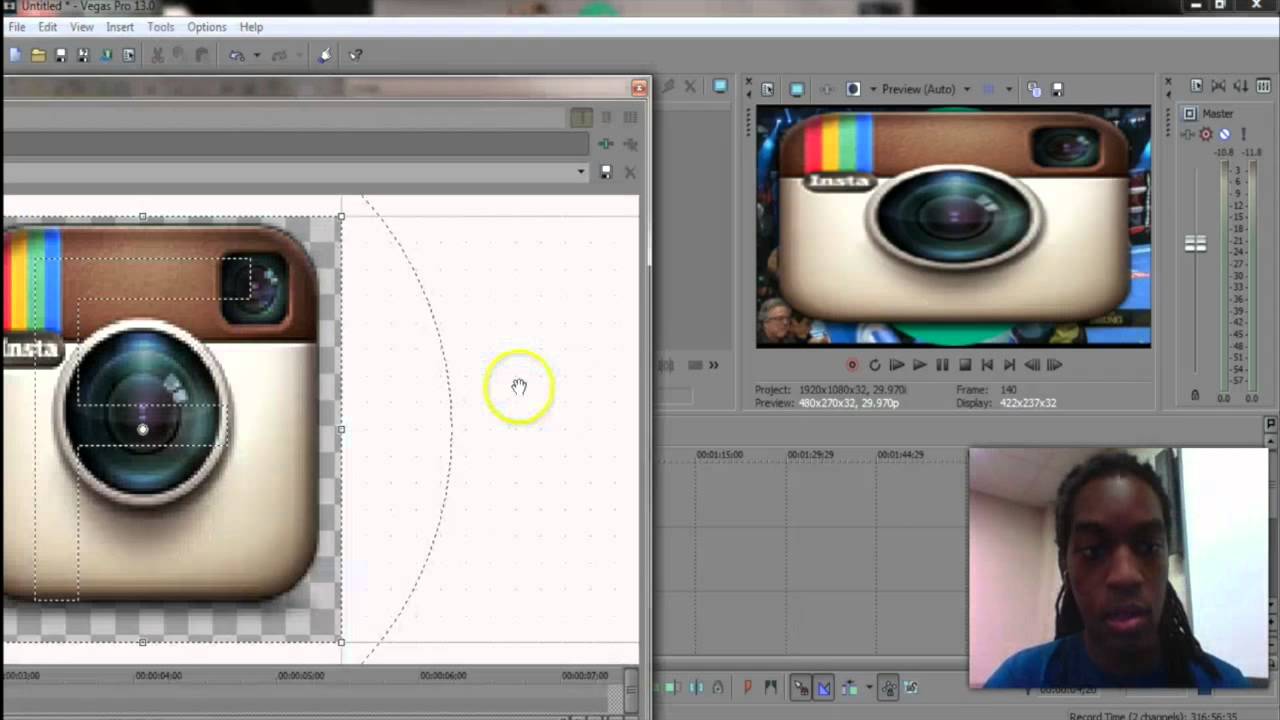The image size is (1280, 720).
Task: Pause playback under the preview
Action: coord(942,365)
